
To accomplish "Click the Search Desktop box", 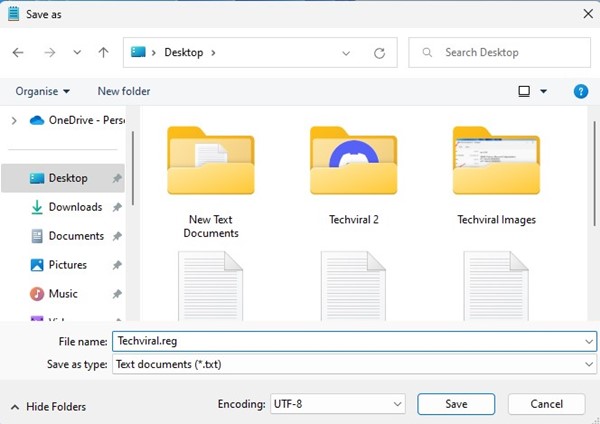I will (x=500, y=52).
